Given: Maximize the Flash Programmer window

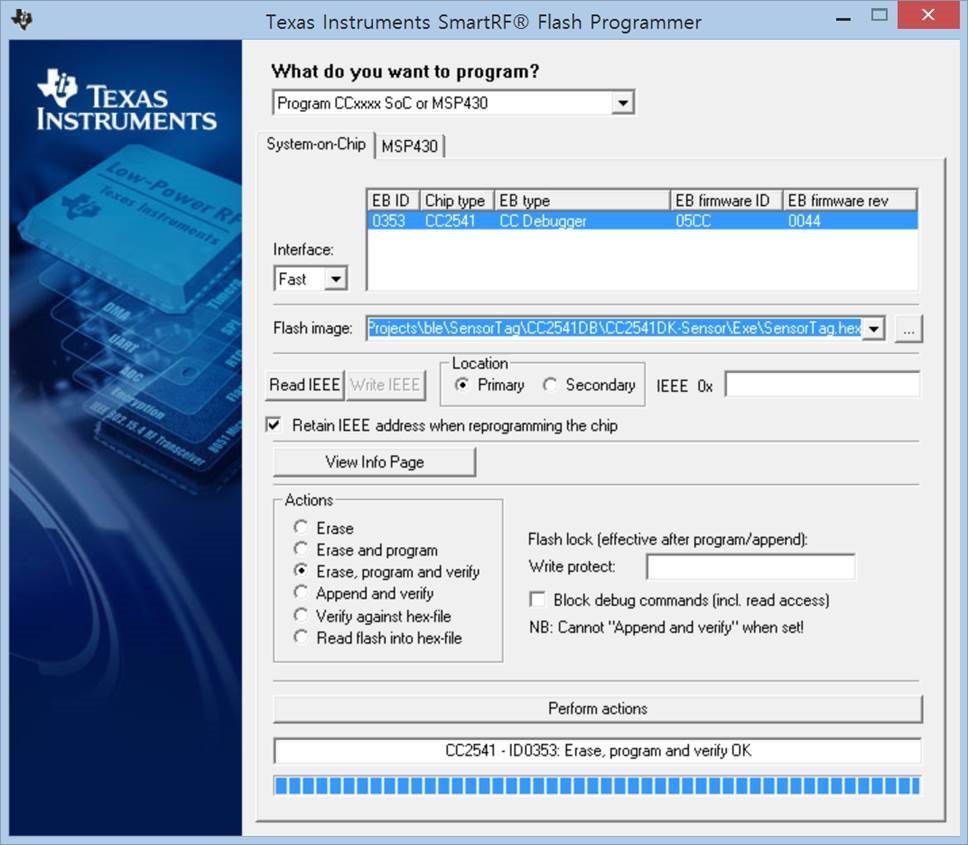Looking at the screenshot, I should 879,15.
